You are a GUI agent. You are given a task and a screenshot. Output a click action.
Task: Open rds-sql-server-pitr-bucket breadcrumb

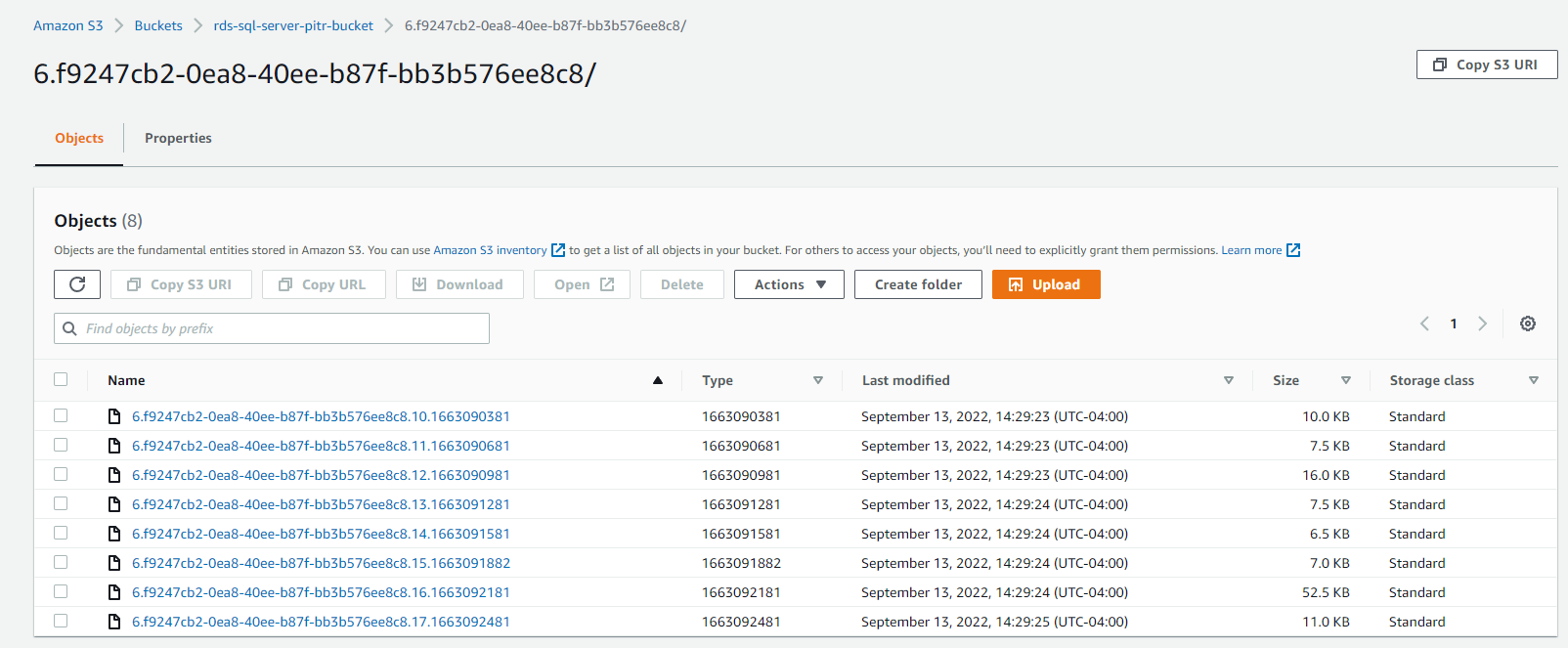[x=293, y=25]
